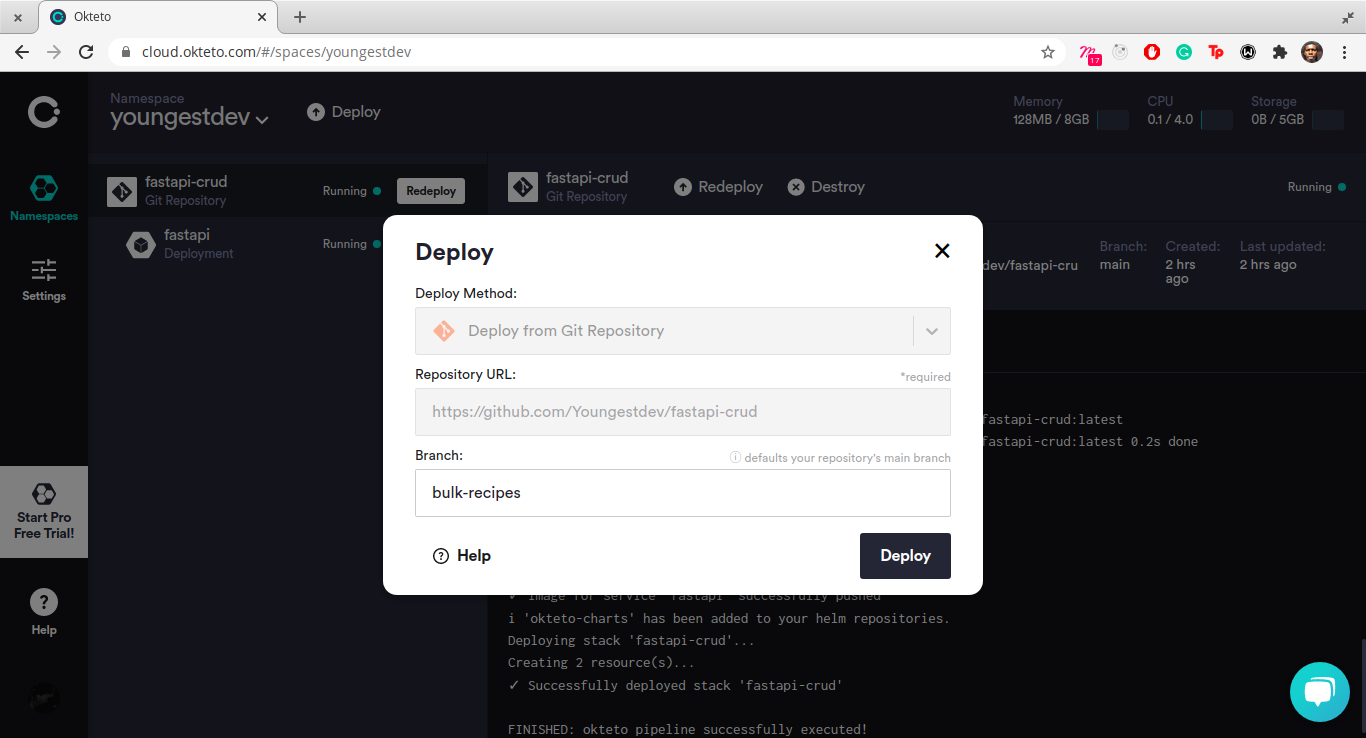
Task: Click the browser Forward arrow
Action: coord(54,52)
